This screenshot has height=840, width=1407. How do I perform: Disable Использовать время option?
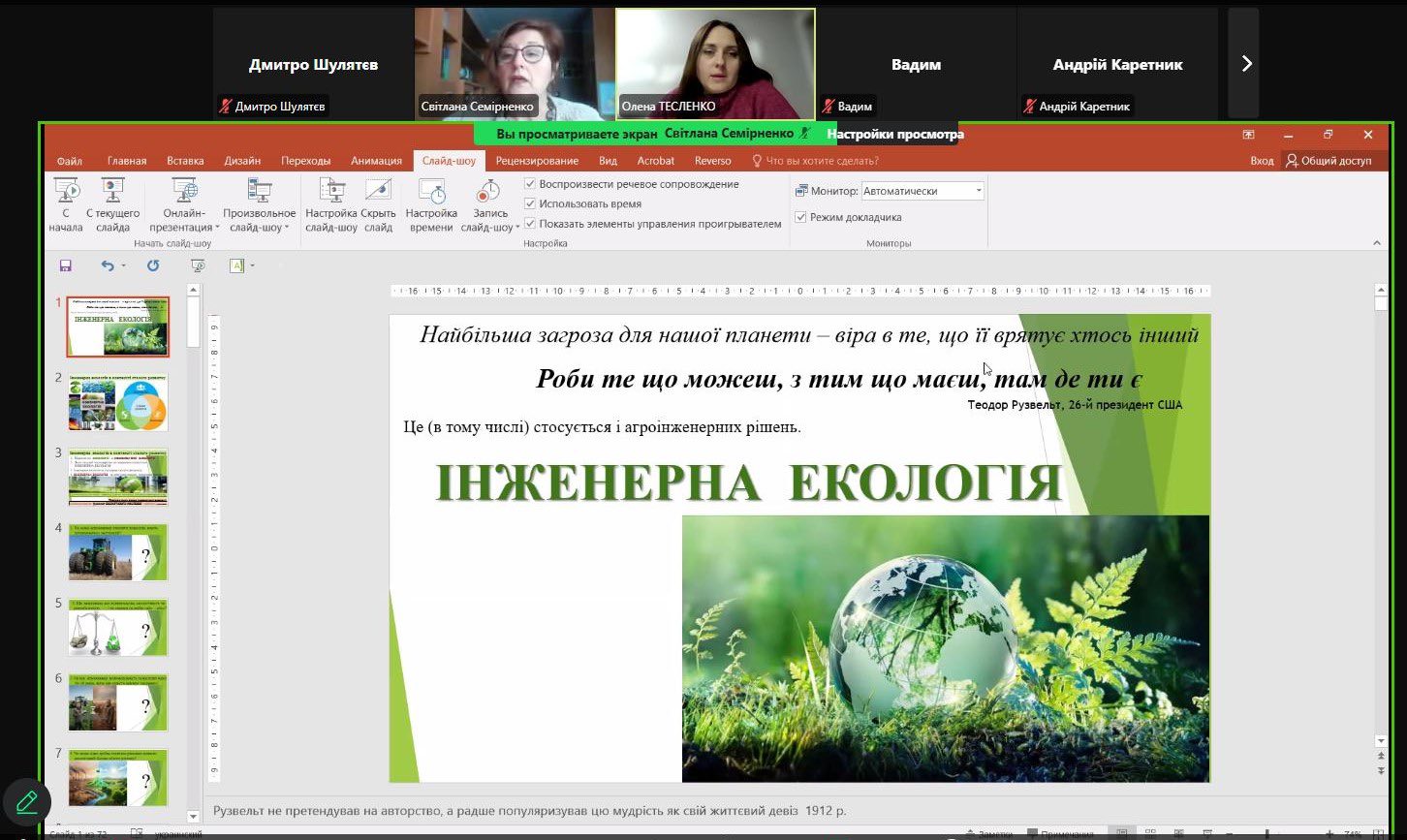pos(530,203)
